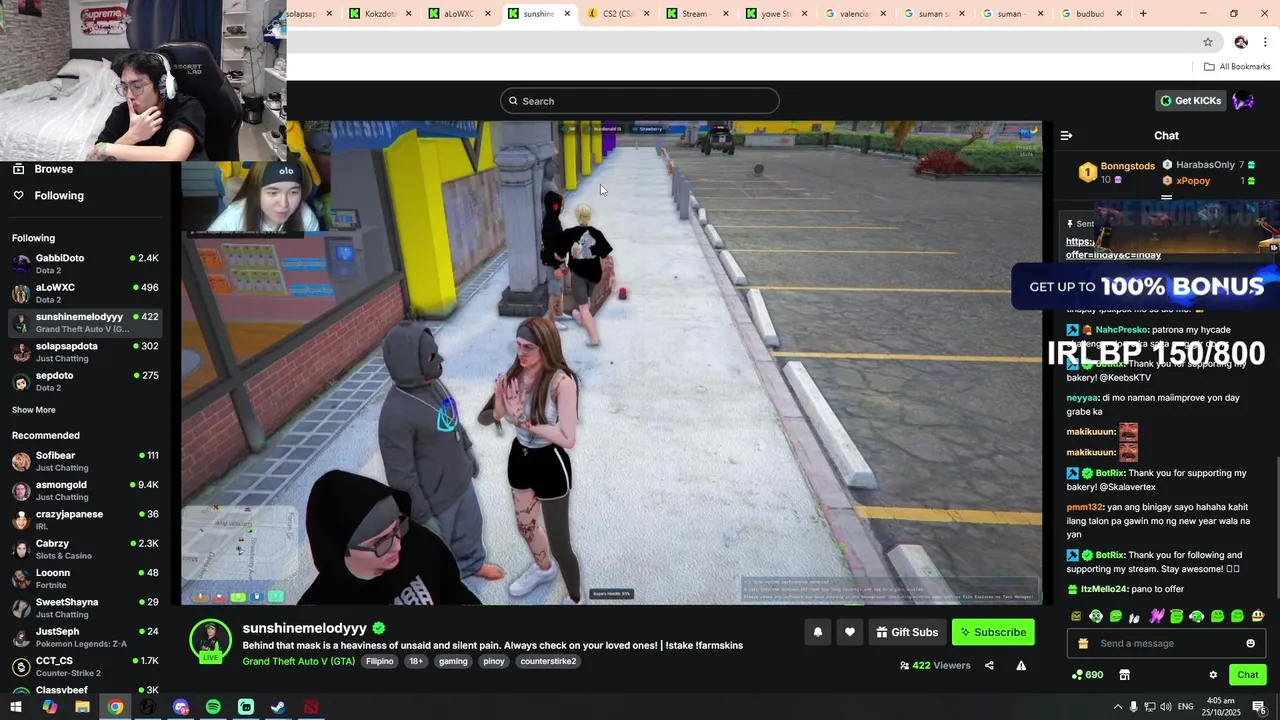Open Sofibear recommended channel
The width and height of the screenshot is (1280, 720).
[85, 461]
